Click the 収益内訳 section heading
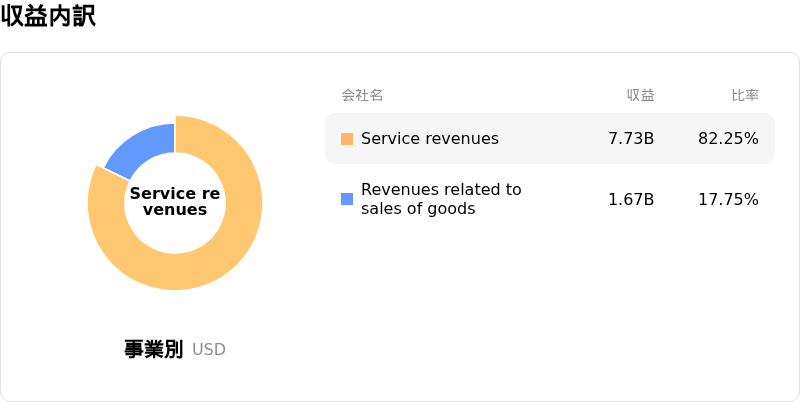The image size is (800, 402). (x=48, y=17)
